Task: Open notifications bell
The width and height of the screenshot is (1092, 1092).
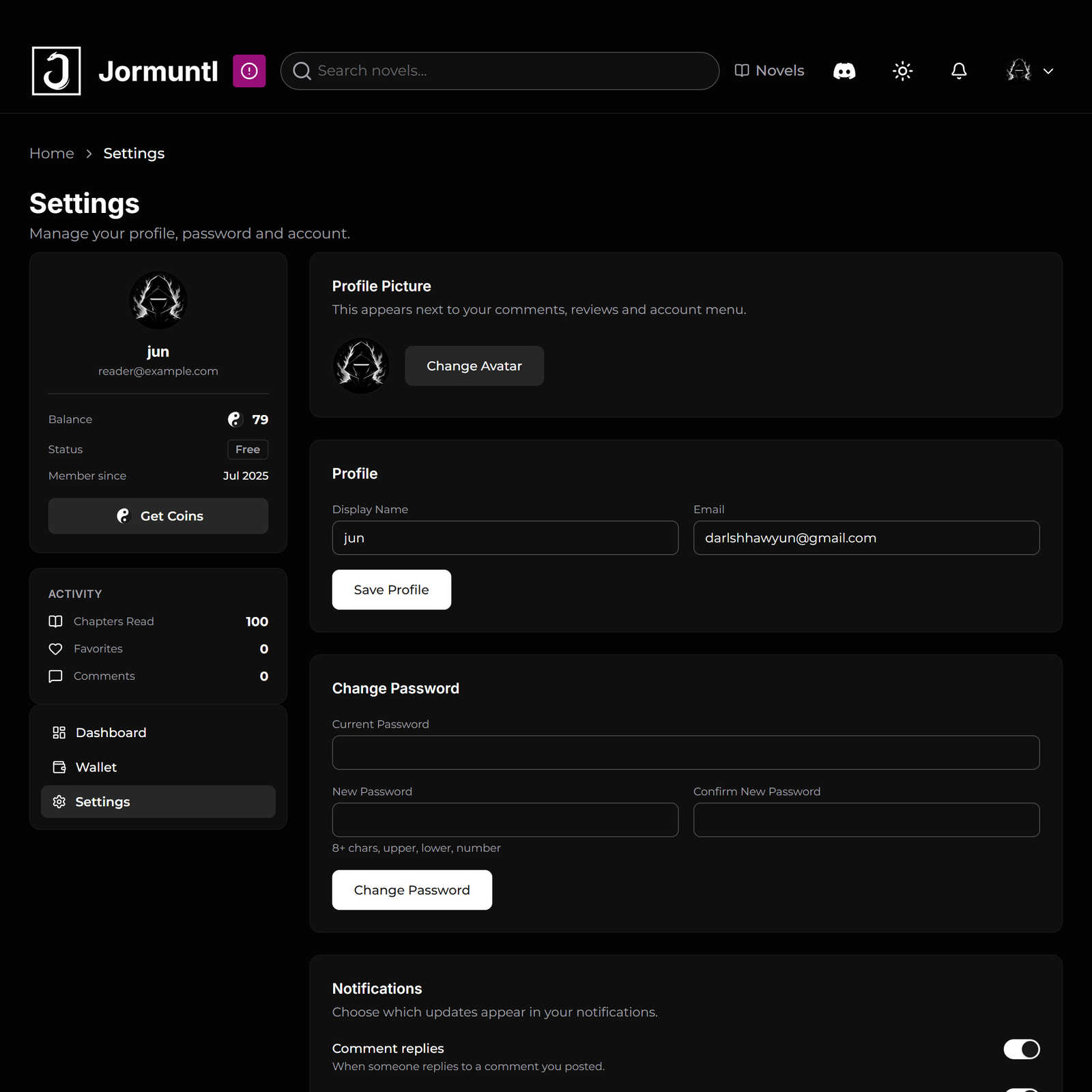Action: [959, 71]
